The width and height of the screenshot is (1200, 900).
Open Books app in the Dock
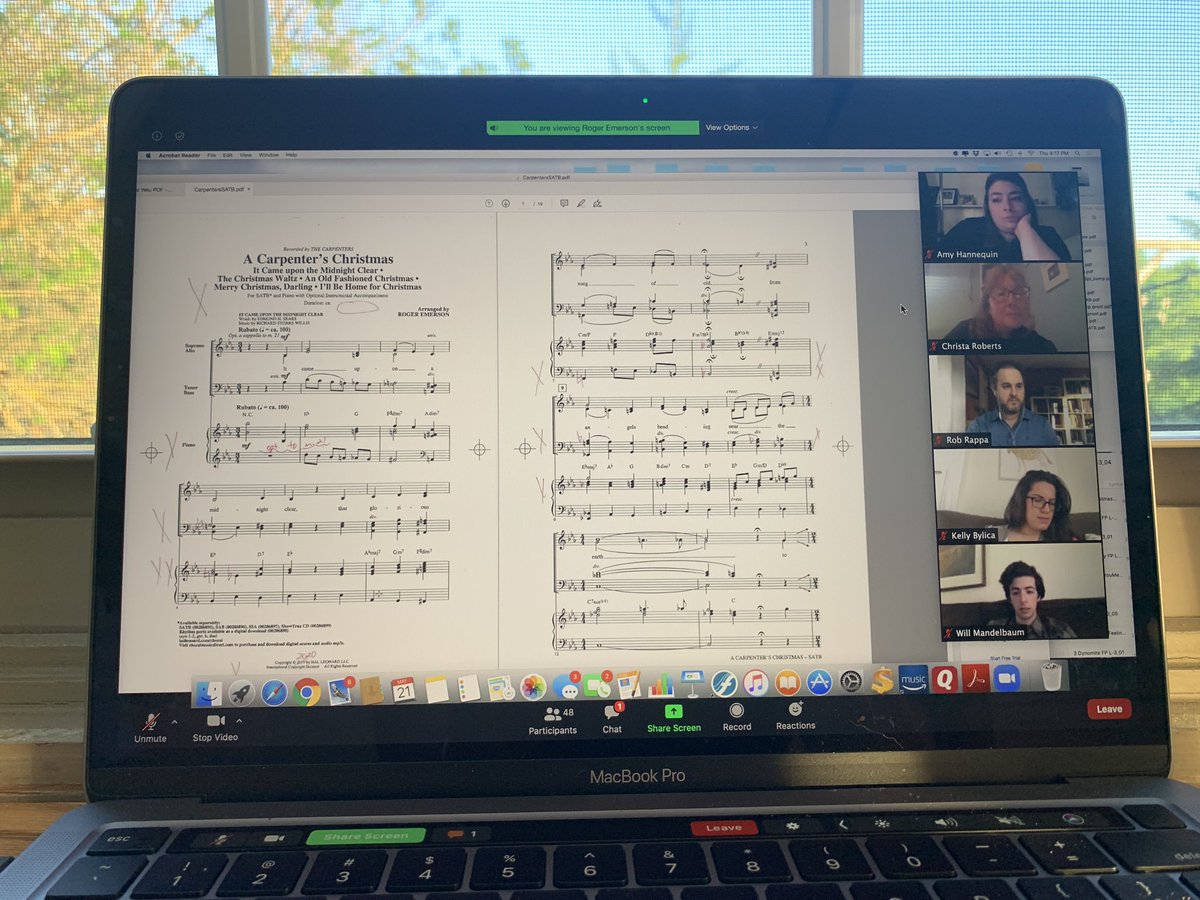[x=787, y=682]
